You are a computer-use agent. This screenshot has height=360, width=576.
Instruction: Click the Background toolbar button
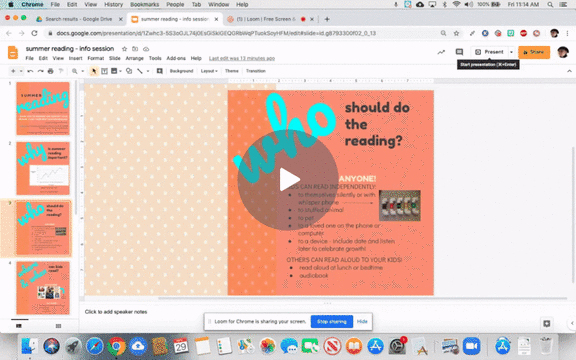click(x=181, y=71)
